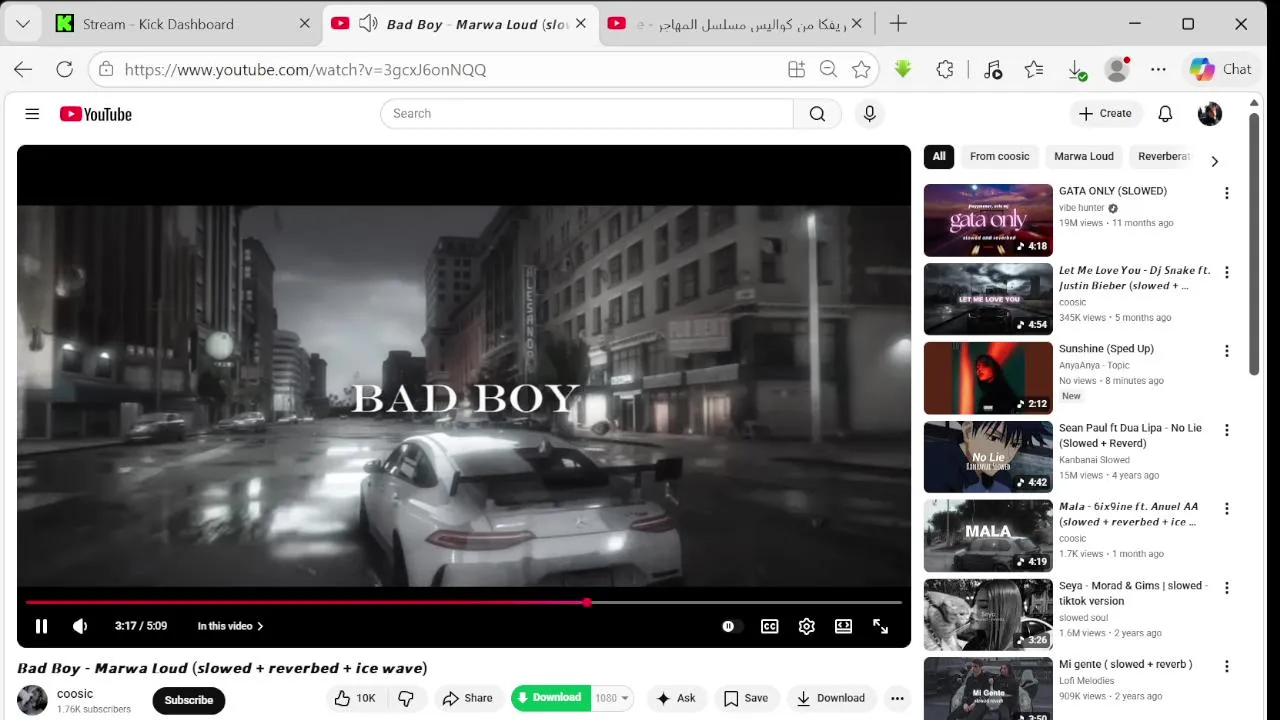Open the Ask AI button

(x=676, y=698)
